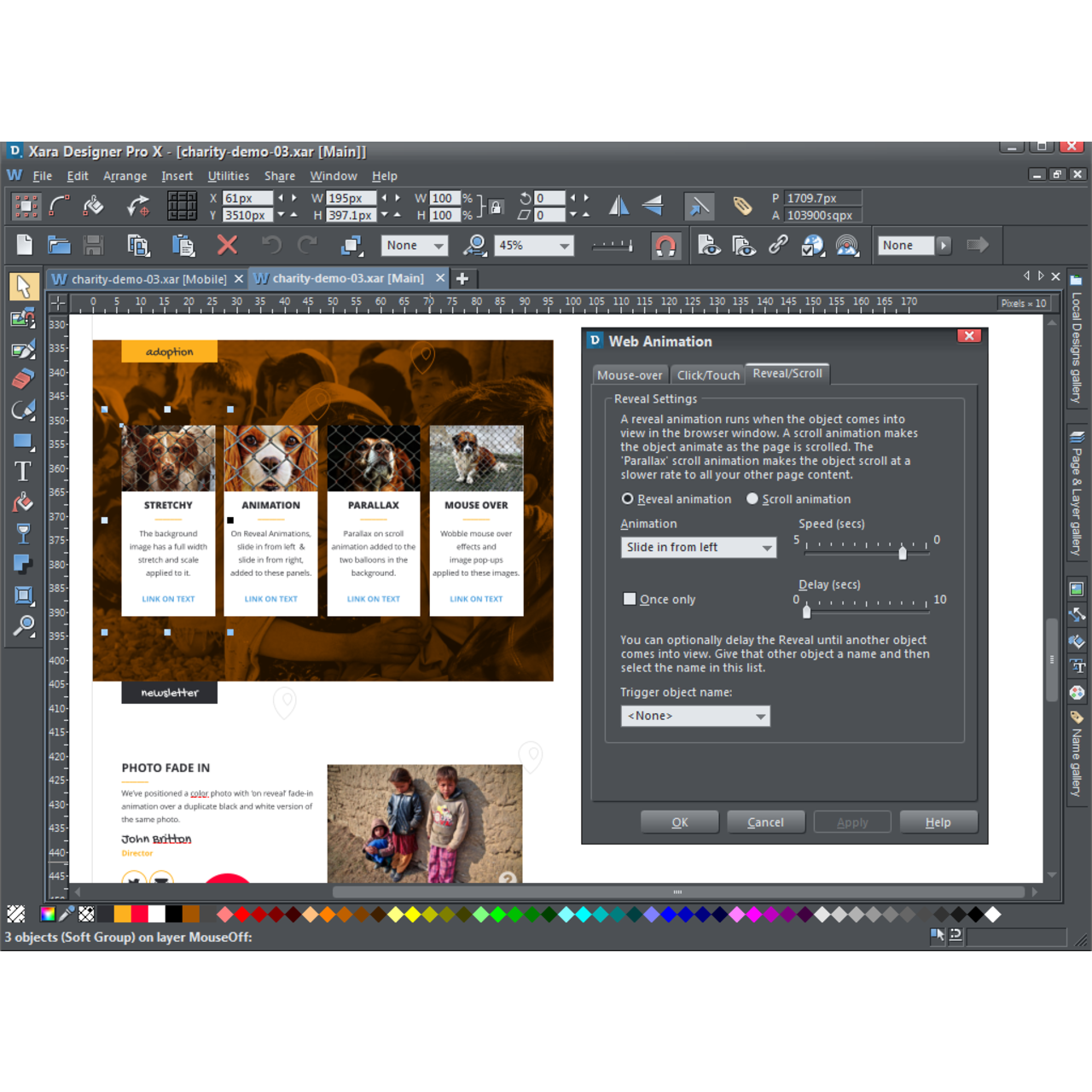Click the Speed slider handle
Screen dimensions: 1092x1092
pos(903,552)
